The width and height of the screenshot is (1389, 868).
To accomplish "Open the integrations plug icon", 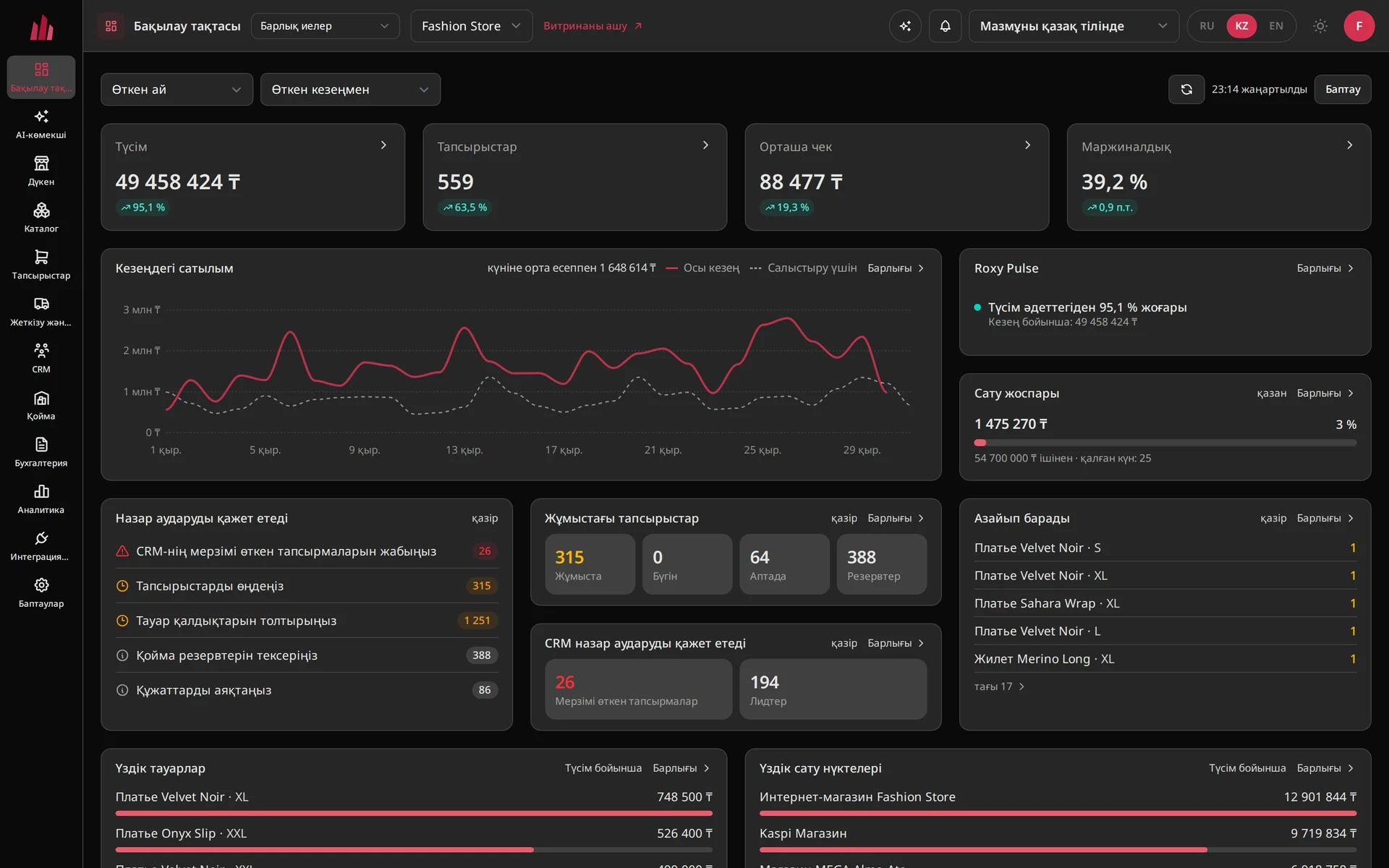I will click(41, 547).
